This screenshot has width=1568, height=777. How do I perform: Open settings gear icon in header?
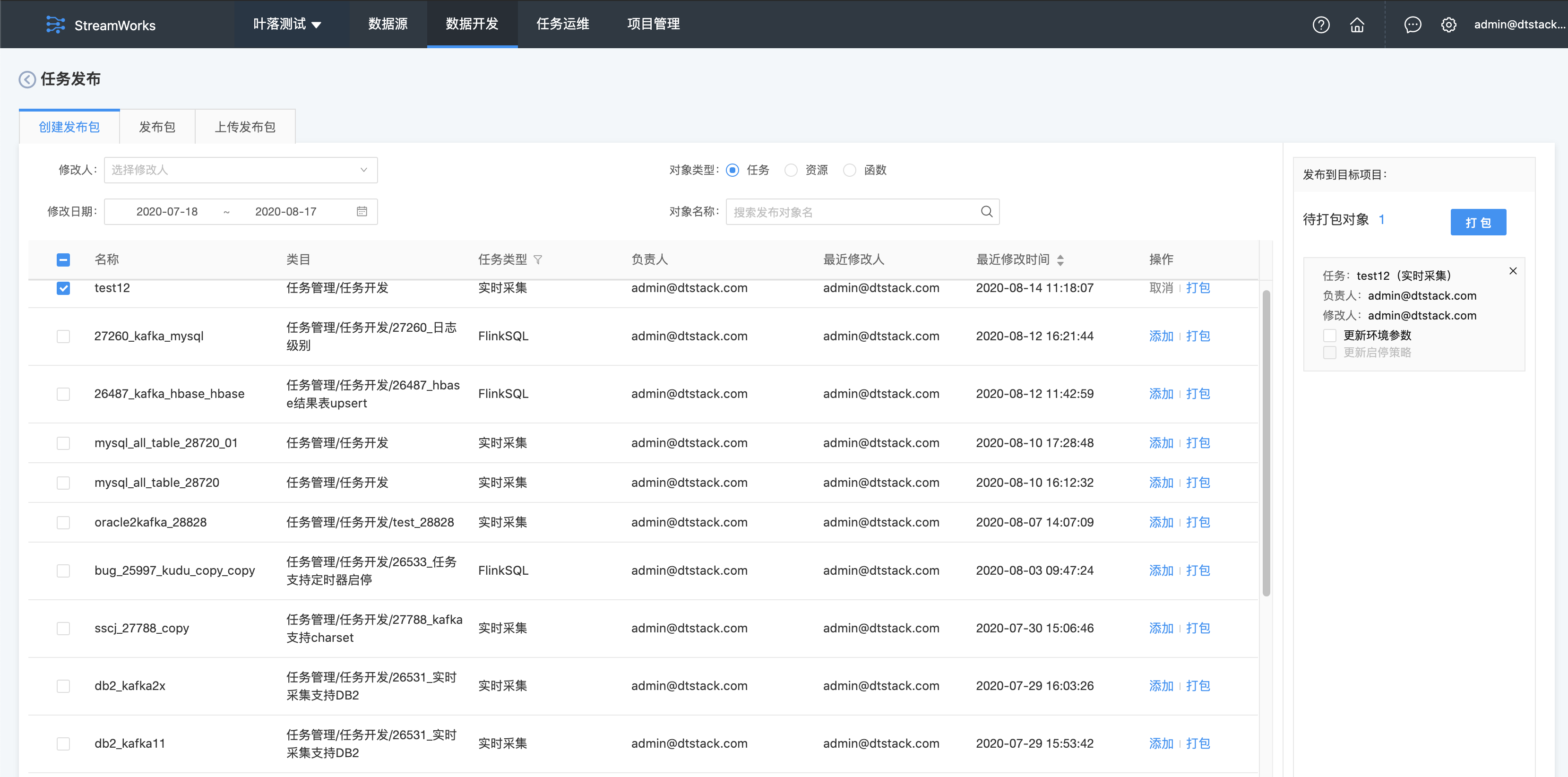1449,25
